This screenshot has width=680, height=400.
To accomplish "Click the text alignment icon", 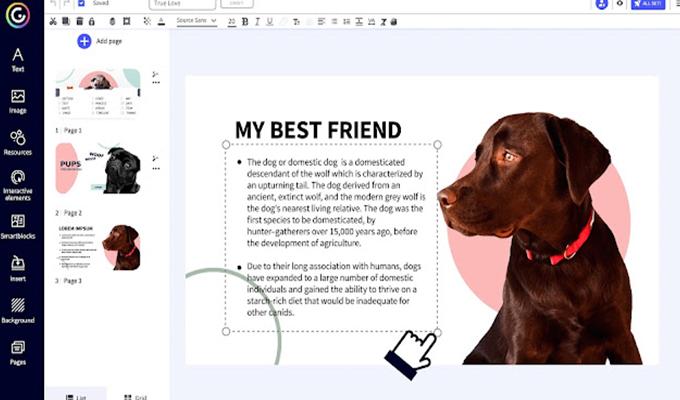I will point(321,21).
